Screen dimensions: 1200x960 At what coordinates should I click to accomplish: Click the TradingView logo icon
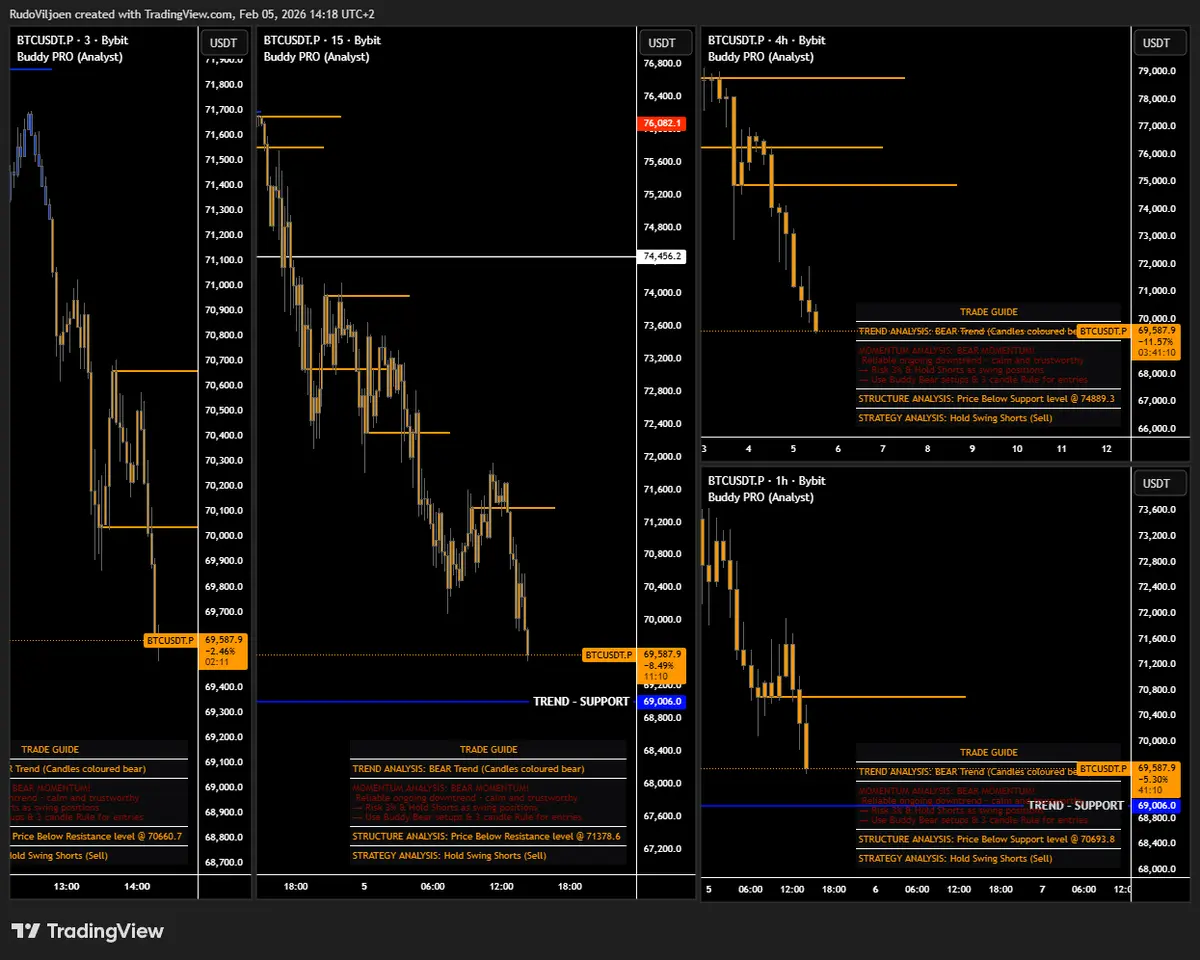[x=26, y=931]
